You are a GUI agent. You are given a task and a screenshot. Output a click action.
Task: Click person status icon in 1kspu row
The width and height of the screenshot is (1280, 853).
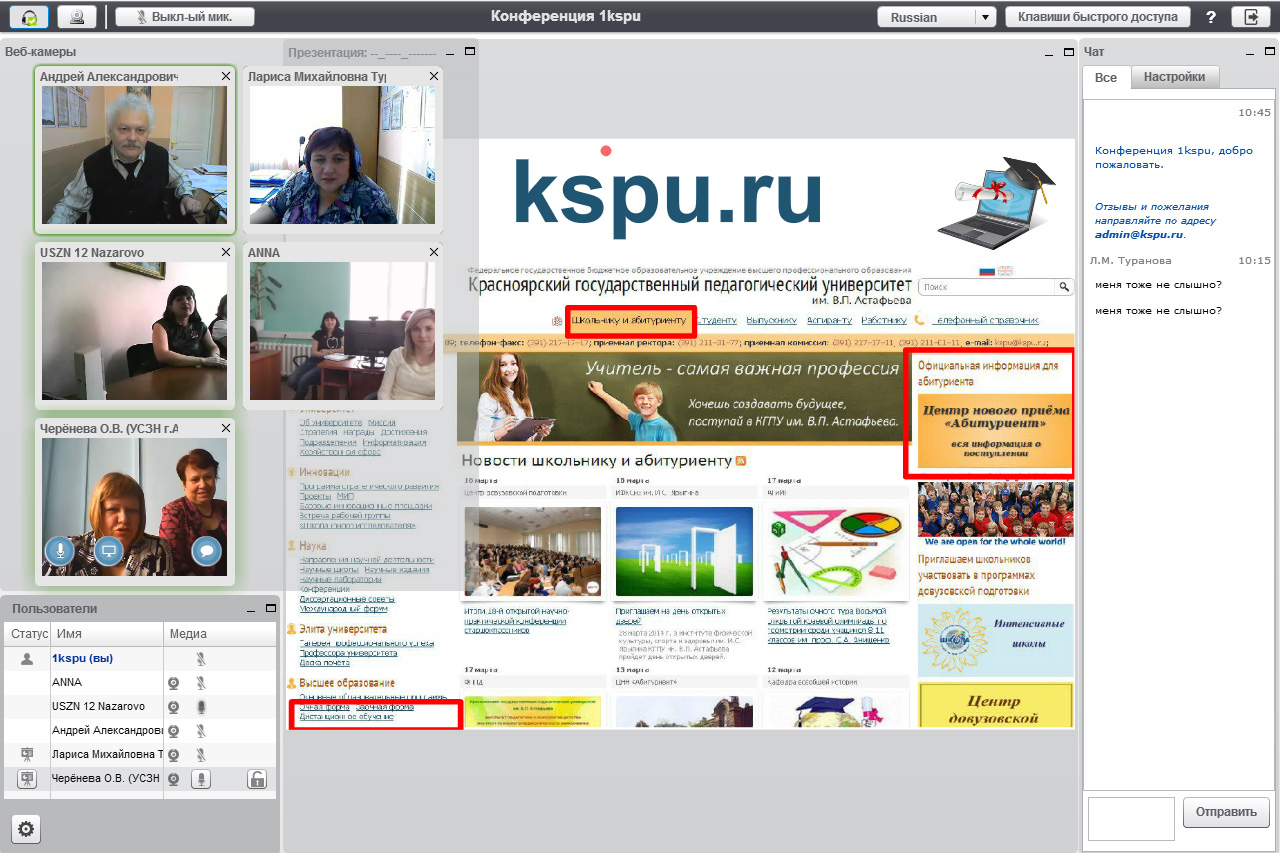tap(27, 659)
